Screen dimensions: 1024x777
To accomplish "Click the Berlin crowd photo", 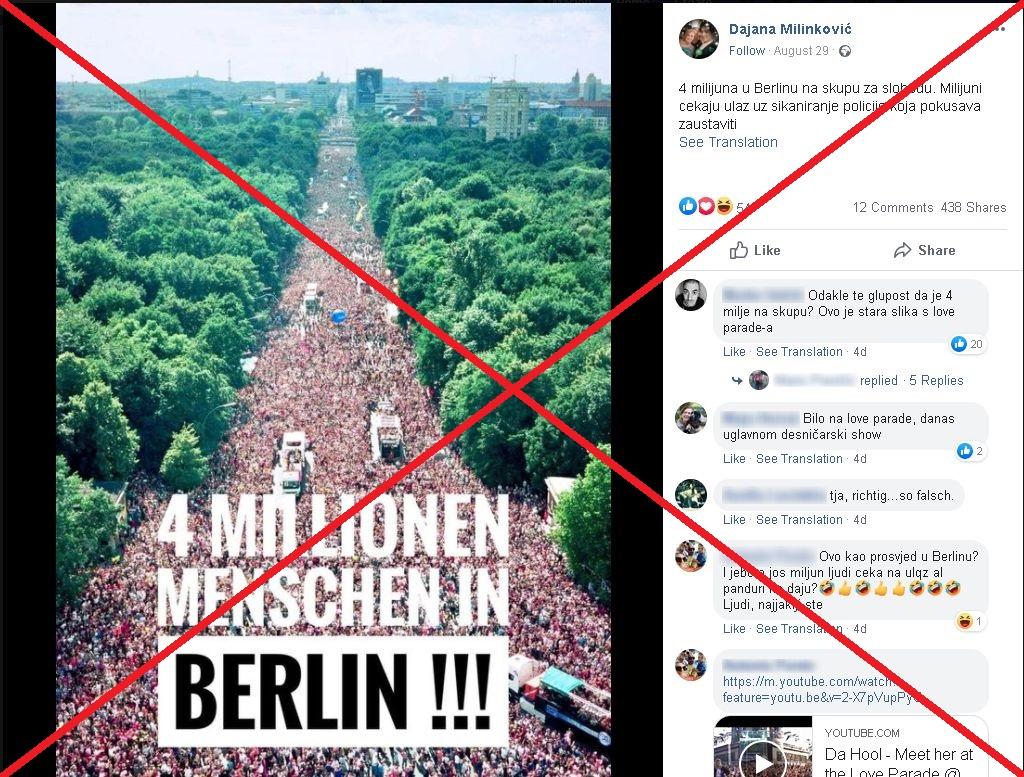I will point(333,390).
